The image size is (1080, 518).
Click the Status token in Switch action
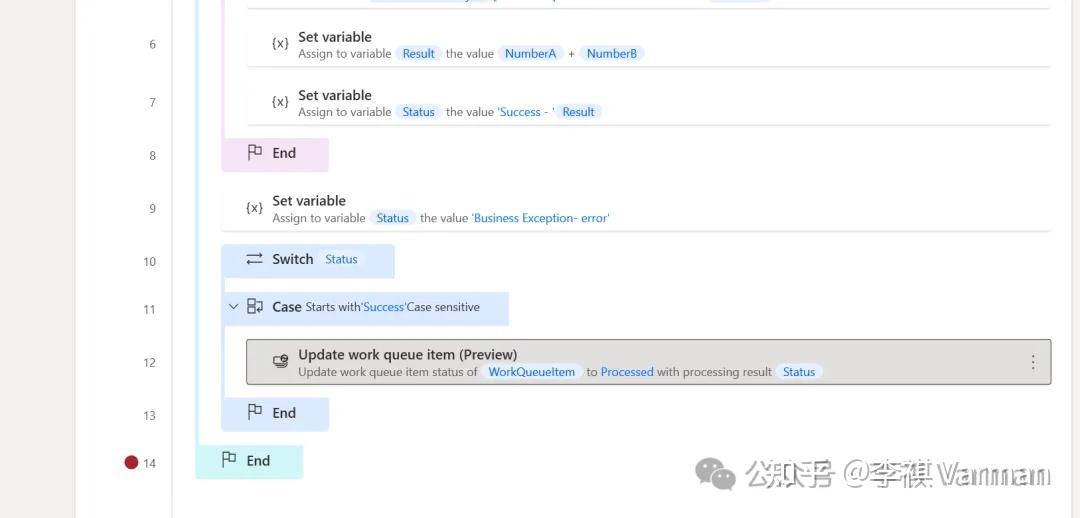[341, 259]
